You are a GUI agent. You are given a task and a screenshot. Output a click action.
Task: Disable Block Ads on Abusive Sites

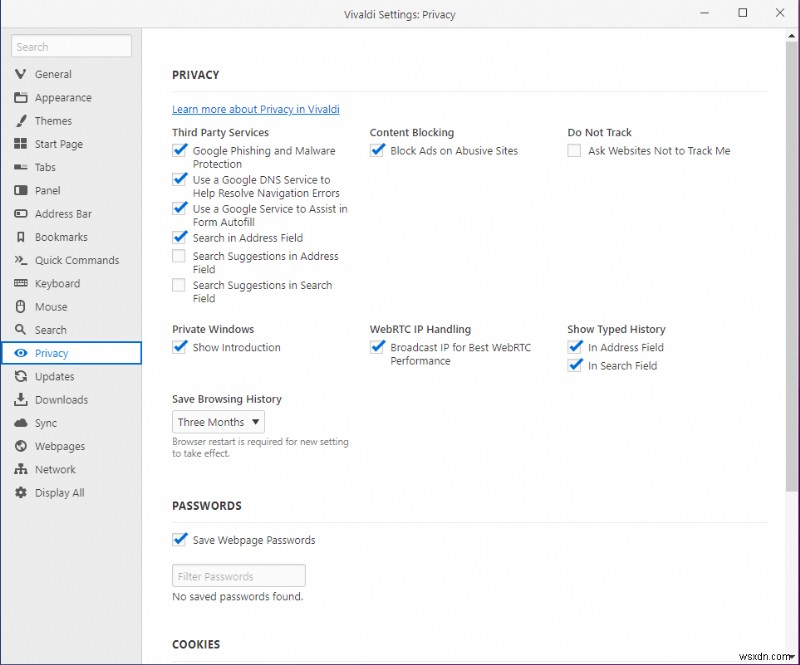tap(377, 150)
